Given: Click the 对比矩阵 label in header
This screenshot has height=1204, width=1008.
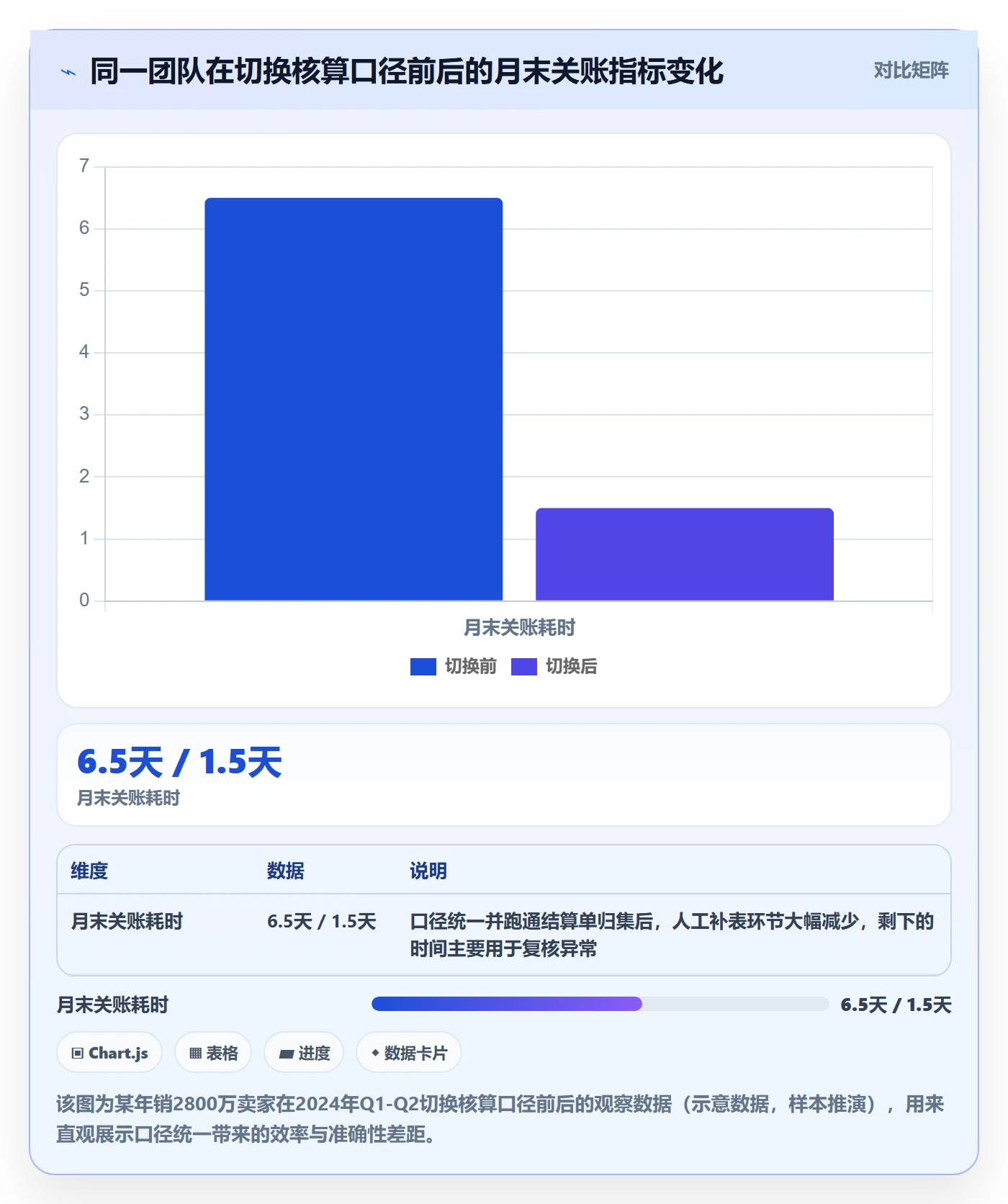Looking at the screenshot, I should (912, 70).
